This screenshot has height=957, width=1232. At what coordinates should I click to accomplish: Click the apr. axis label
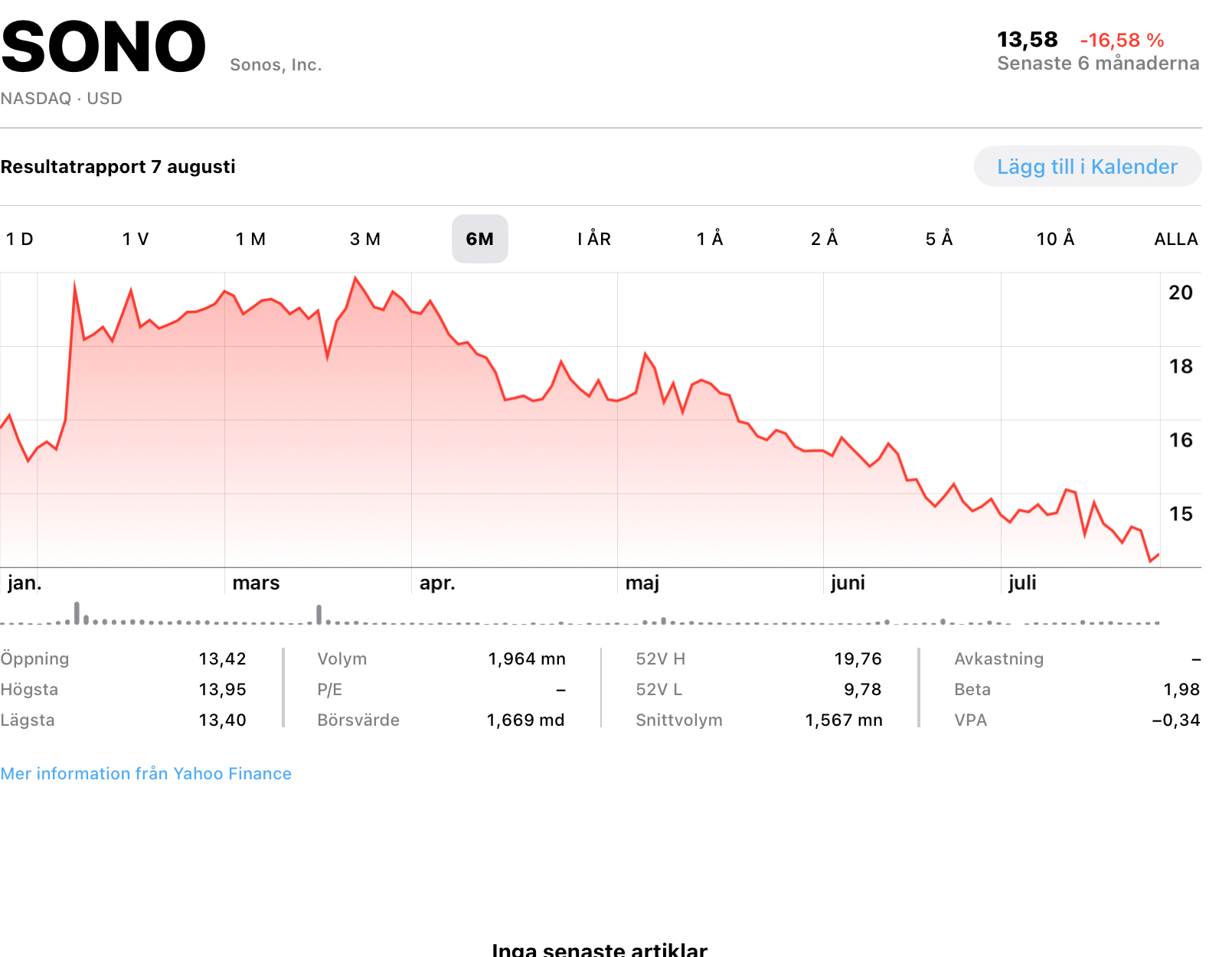click(437, 583)
